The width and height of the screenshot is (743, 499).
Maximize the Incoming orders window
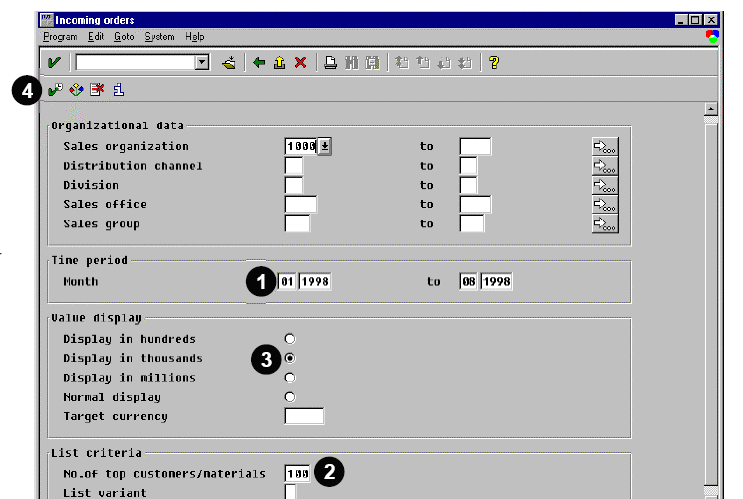[695, 20]
